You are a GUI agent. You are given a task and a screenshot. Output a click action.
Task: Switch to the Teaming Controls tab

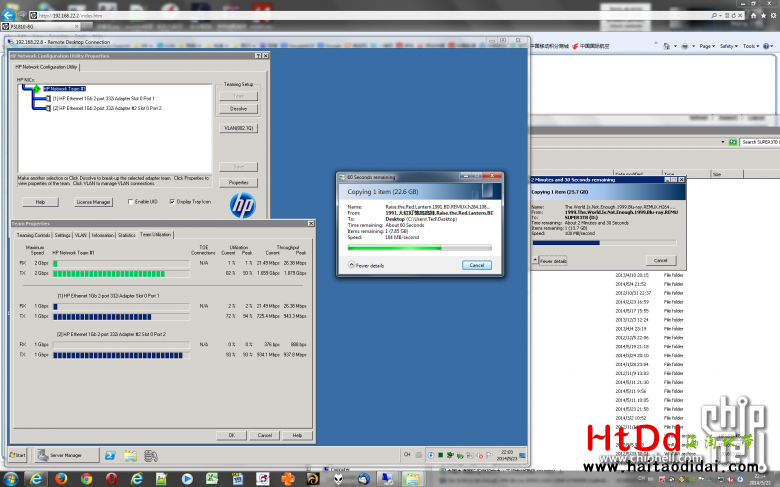pos(33,235)
